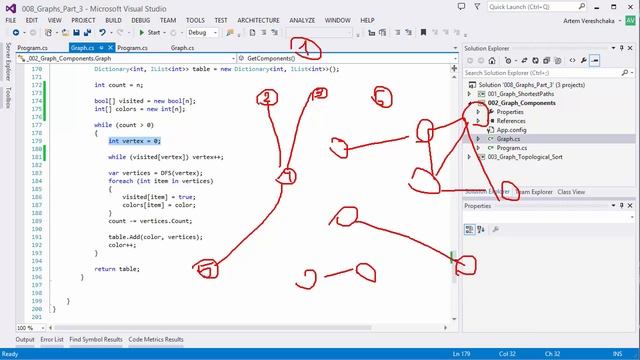This screenshot has height=360, width=640.
Task: Open the DEBUG menu
Action: (140, 20)
